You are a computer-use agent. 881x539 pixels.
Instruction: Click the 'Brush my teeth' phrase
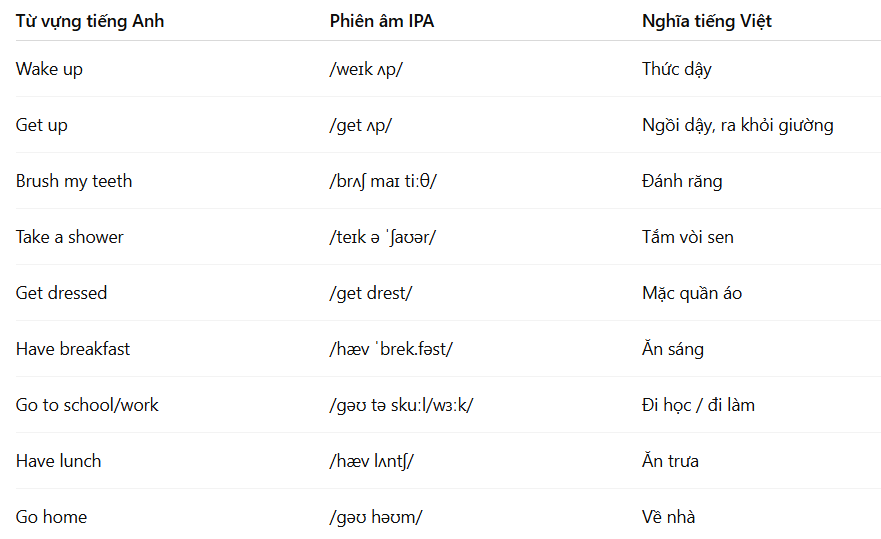point(74,181)
